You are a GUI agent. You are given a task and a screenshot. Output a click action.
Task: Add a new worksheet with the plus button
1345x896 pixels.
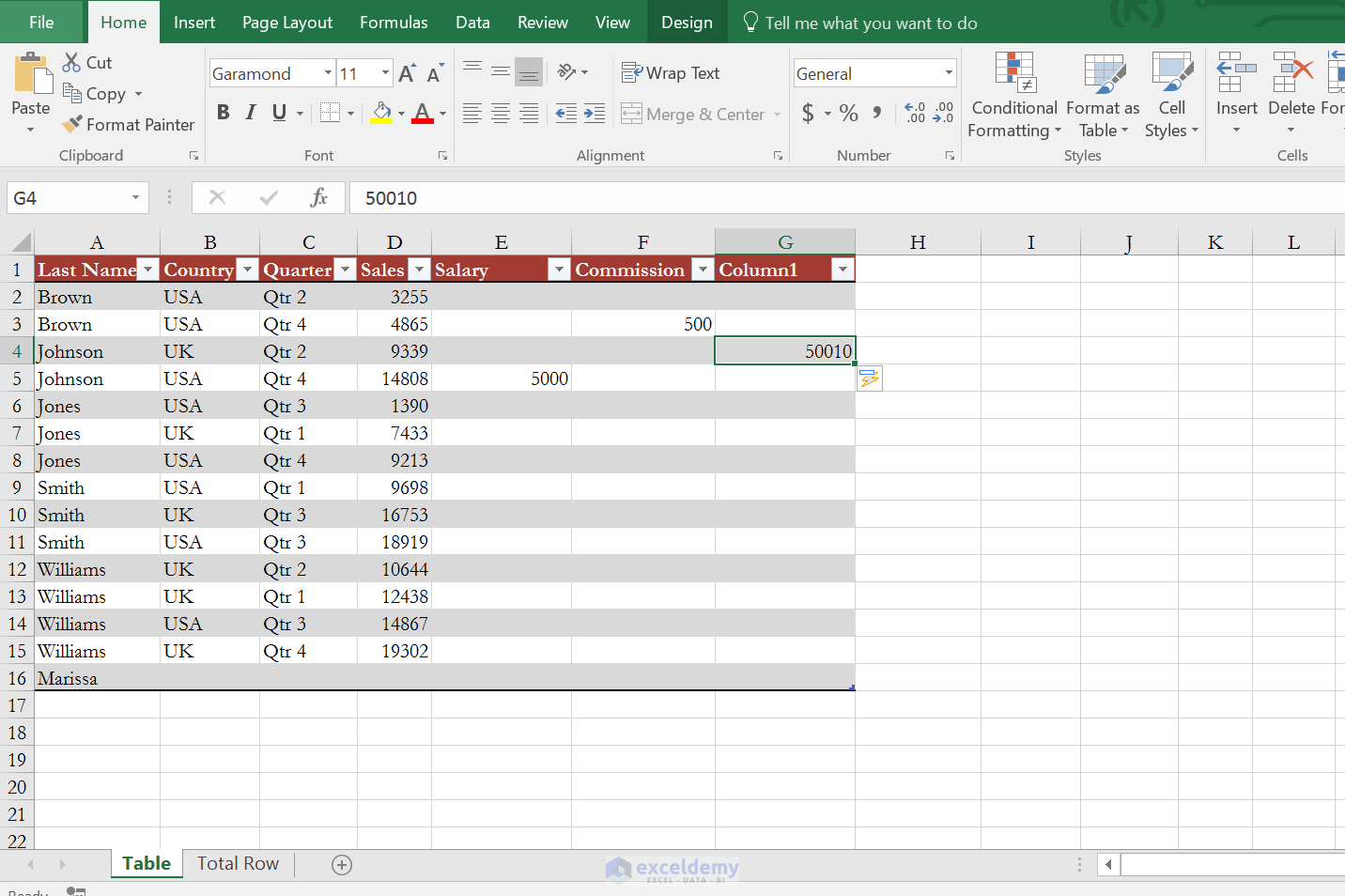pyautogui.click(x=342, y=864)
